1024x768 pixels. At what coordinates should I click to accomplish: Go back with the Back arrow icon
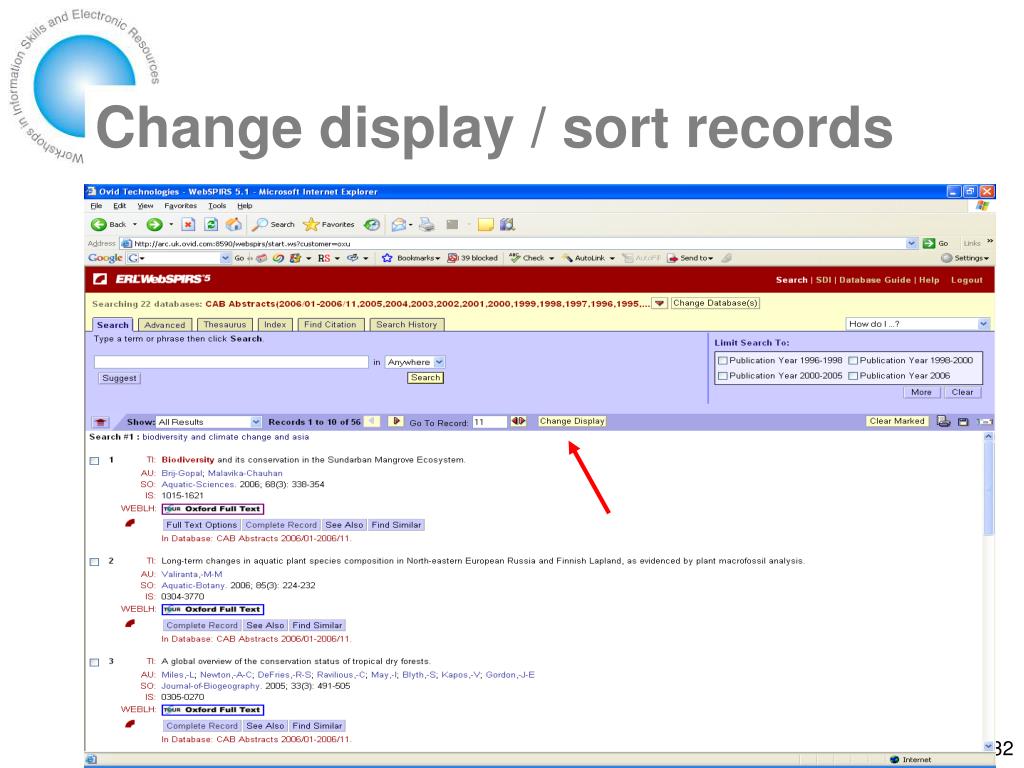click(x=99, y=224)
